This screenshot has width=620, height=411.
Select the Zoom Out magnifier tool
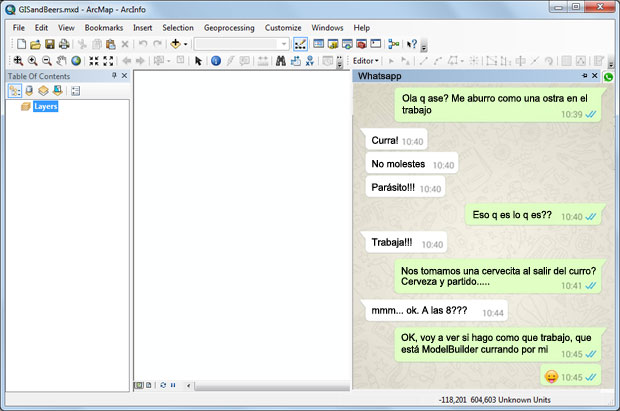[47, 61]
